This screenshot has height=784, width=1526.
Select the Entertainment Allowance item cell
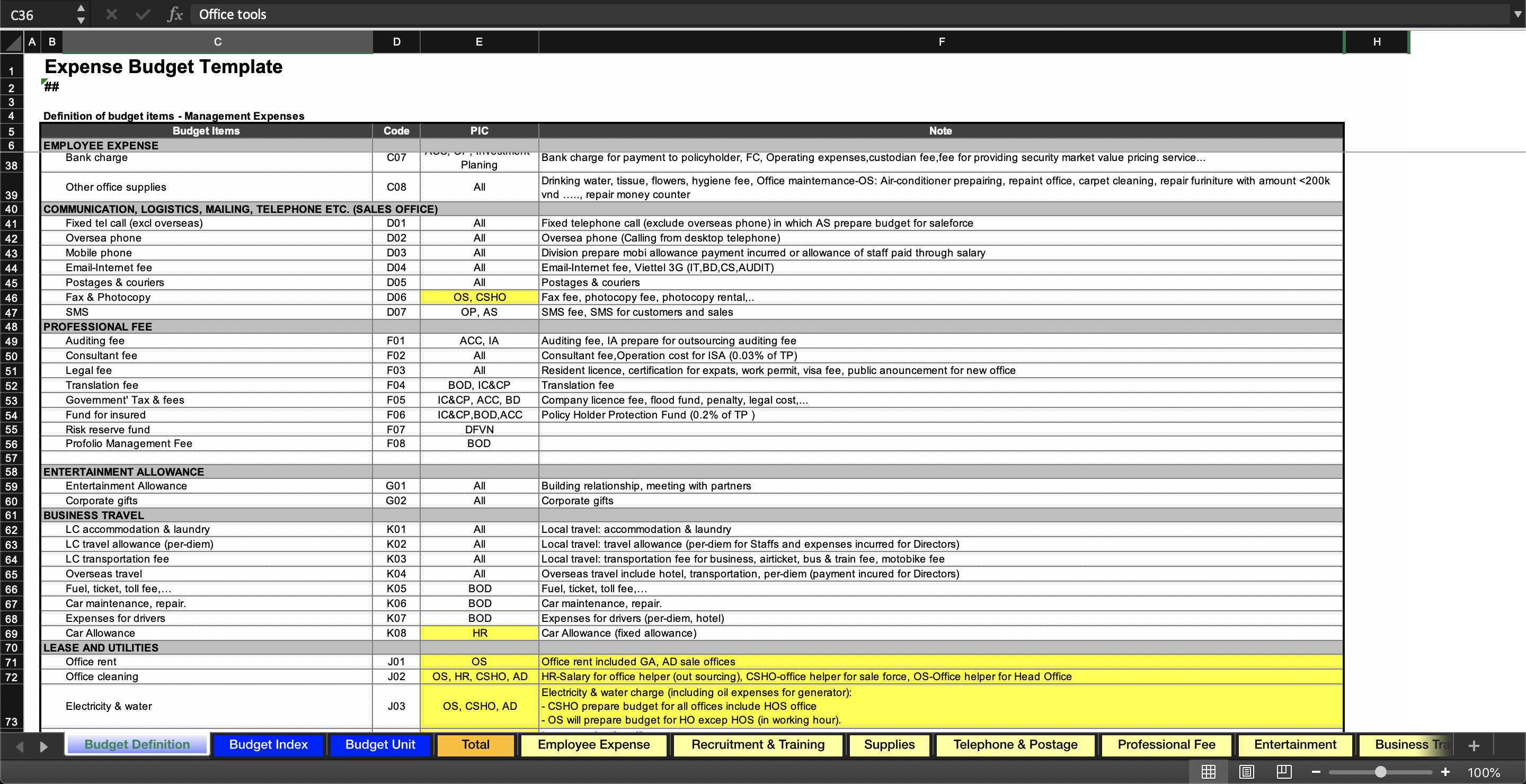coord(206,486)
